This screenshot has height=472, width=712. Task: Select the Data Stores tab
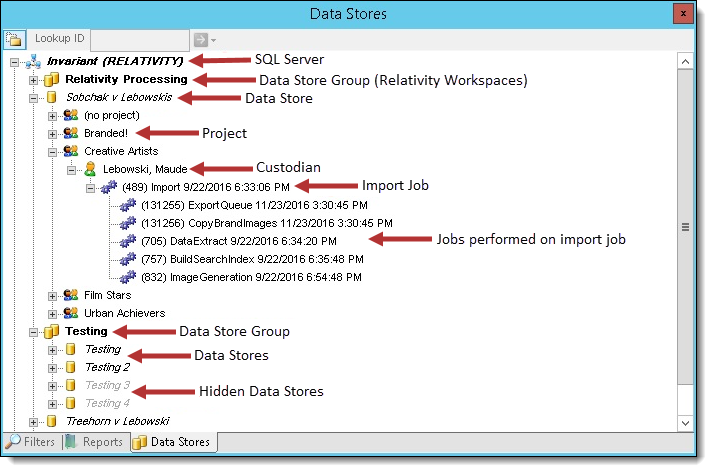pos(174,442)
